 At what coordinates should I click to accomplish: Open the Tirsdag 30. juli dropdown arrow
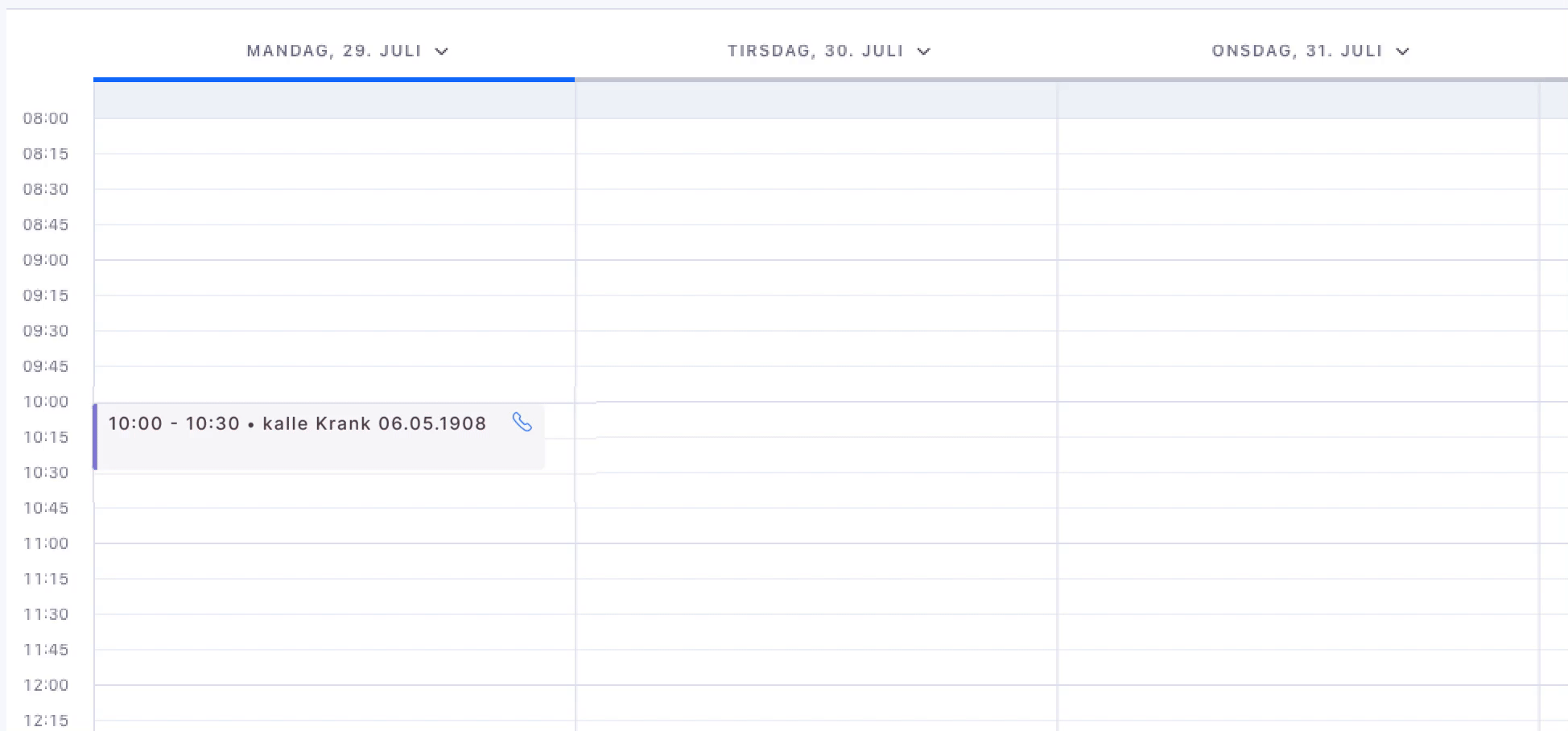coord(924,52)
